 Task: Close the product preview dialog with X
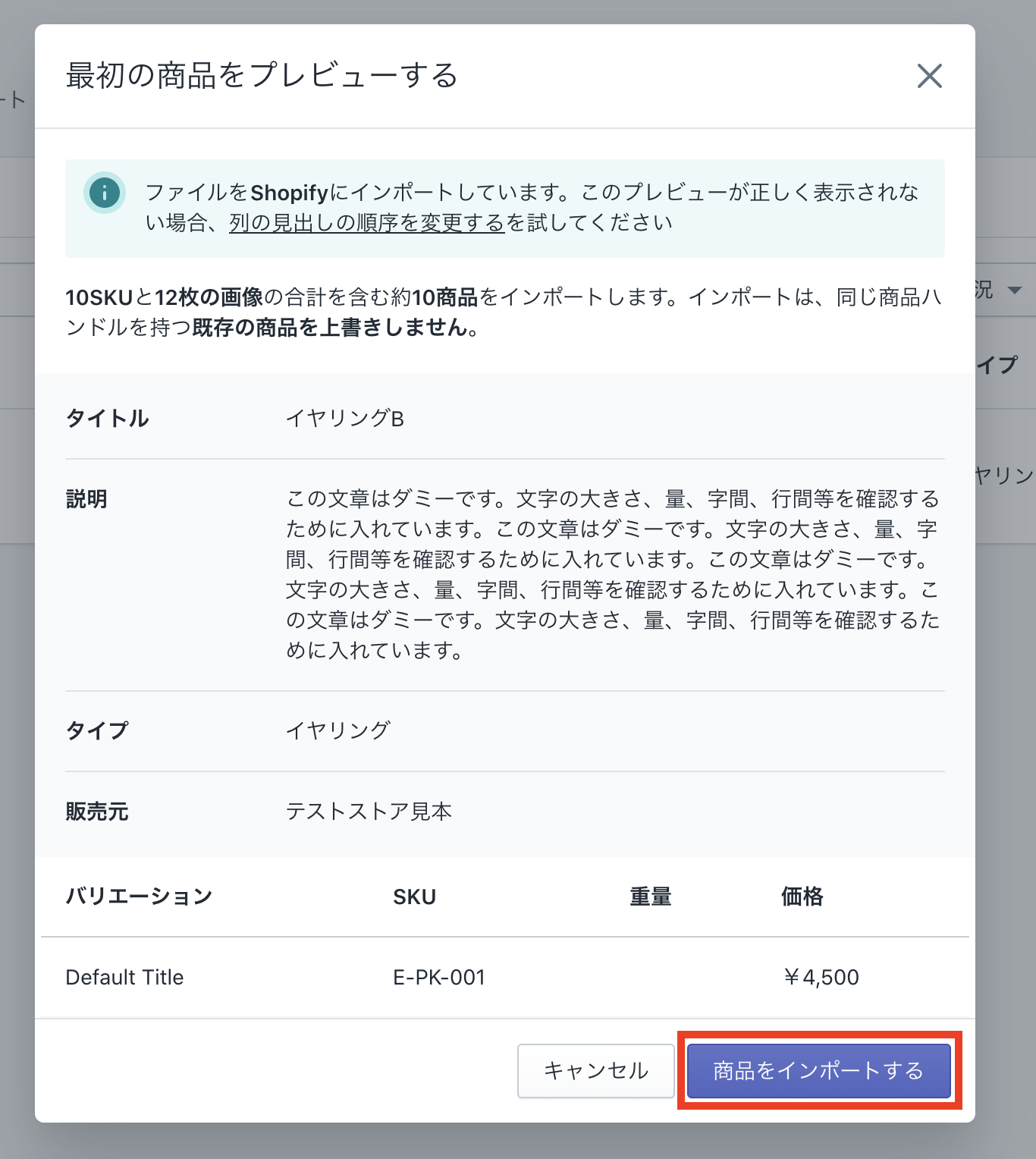(929, 76)
